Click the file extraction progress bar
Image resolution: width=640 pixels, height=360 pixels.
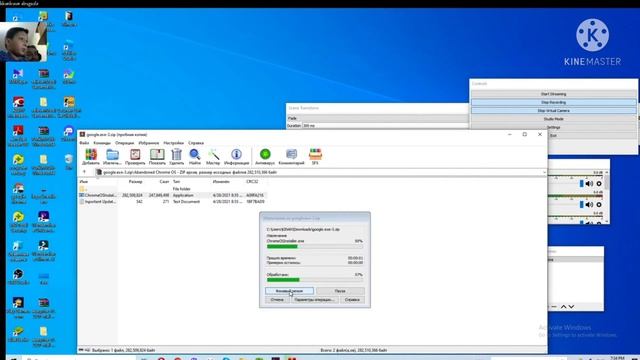pos(314,247)
